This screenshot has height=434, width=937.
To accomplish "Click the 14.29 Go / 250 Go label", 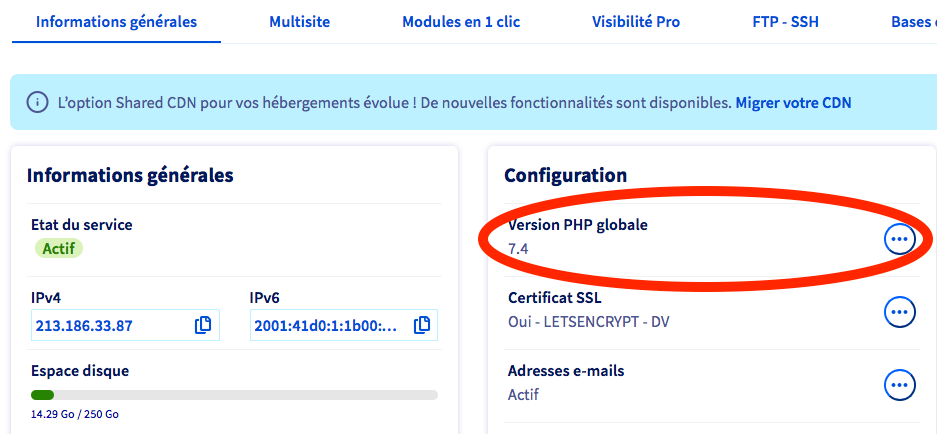I will 75,414.
